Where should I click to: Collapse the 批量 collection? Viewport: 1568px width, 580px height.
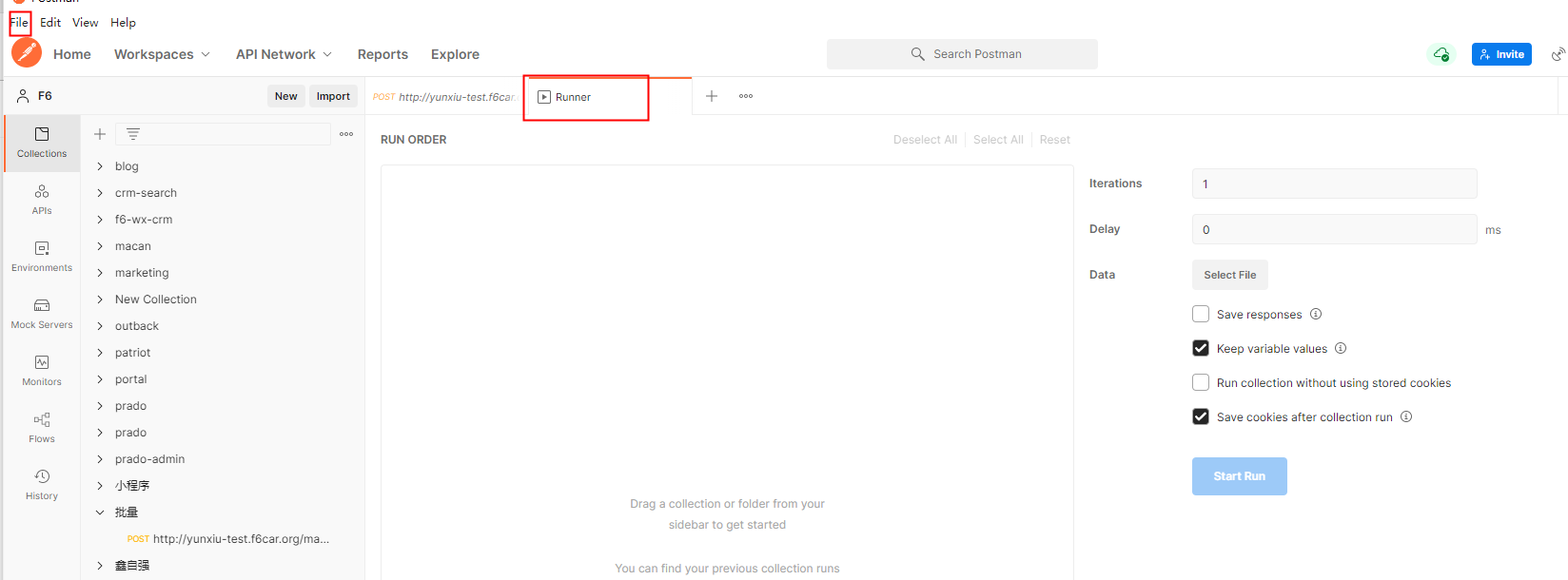[x=100, y=512]
